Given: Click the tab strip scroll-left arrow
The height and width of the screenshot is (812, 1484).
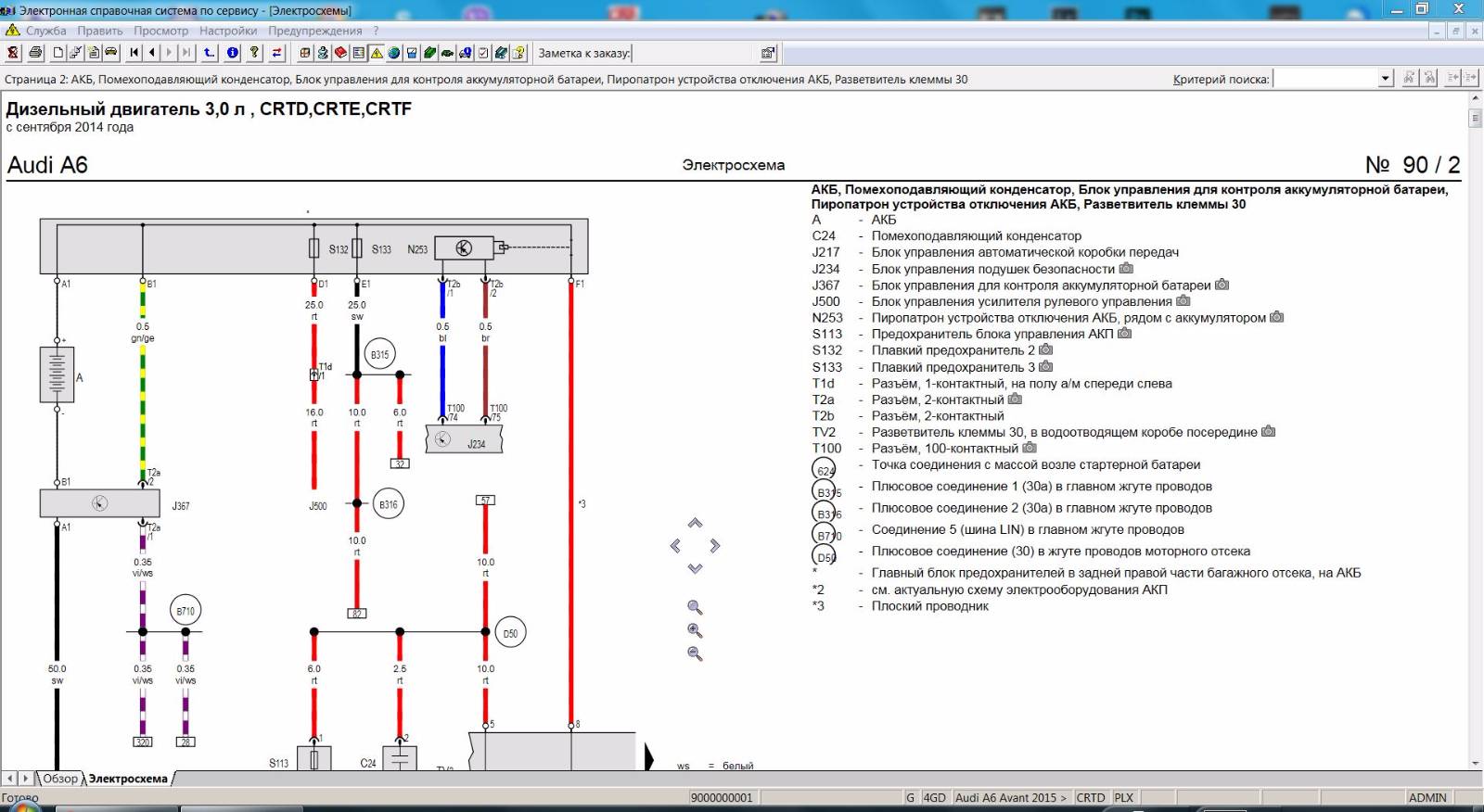Looking at the screenshot, I should pos(10,779).
